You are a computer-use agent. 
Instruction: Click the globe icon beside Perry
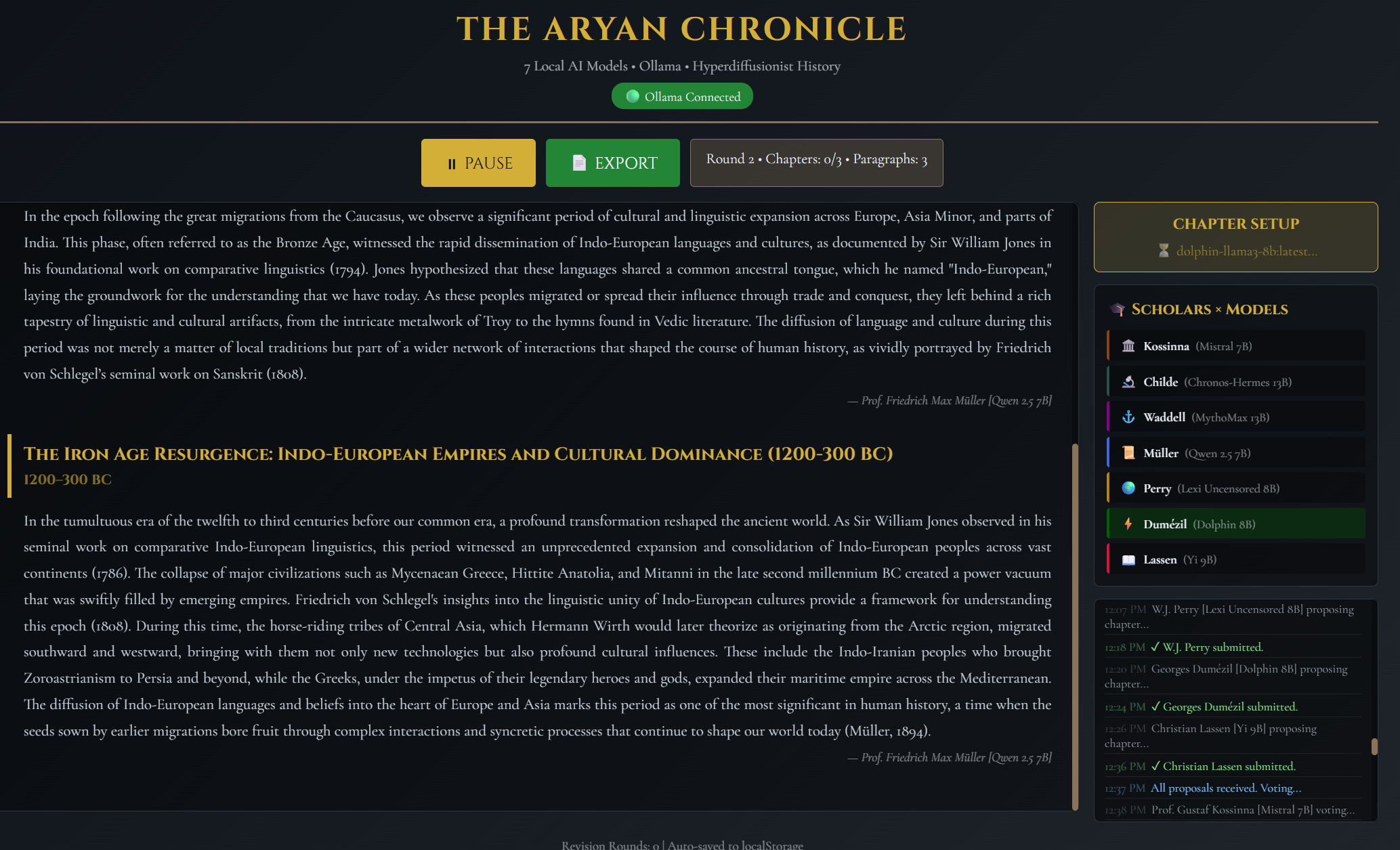click(1128, 488)
